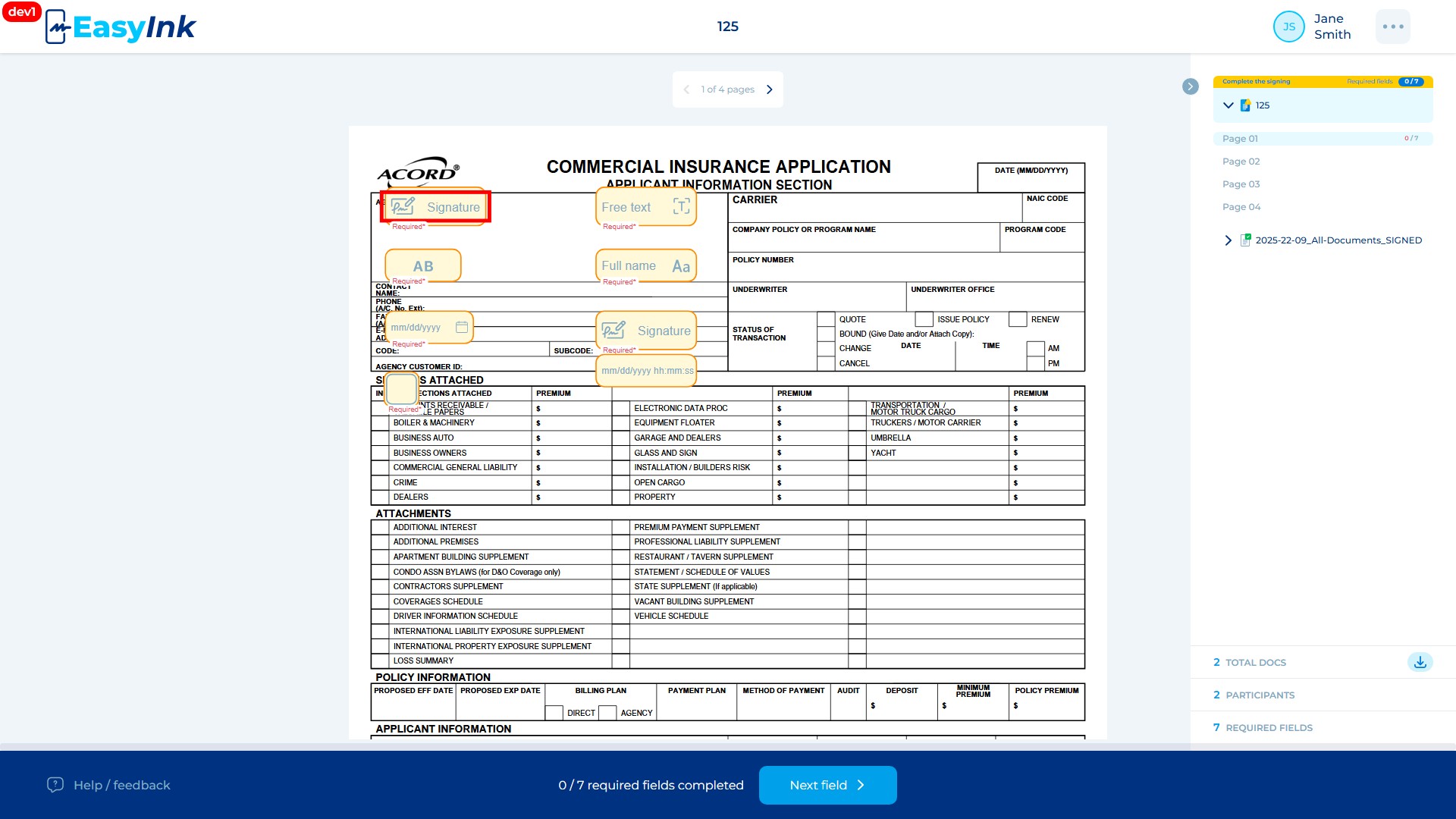Image resolution: width=1456 pixels, height=819 pixels.
Task: Click the Aa icon in Full name field
Action: point(681,266)
